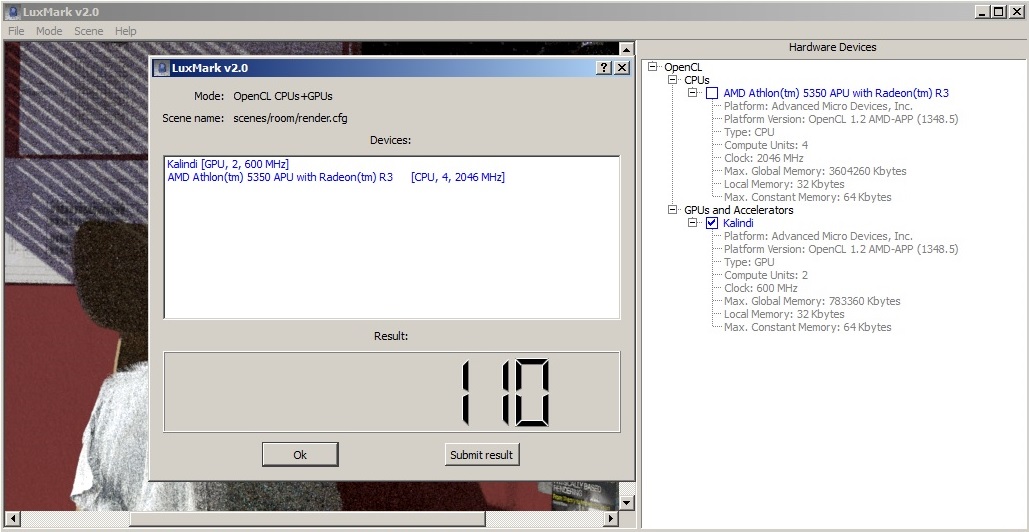
Task: Collapse the Kalindi device node
Action: tap(692, 223)
